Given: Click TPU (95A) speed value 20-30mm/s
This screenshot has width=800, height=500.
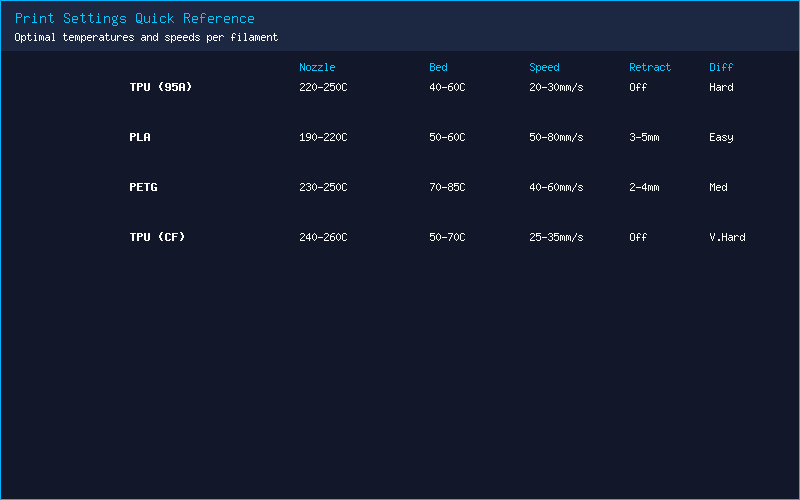Looking at the screenshot, I should pos(556,87).
